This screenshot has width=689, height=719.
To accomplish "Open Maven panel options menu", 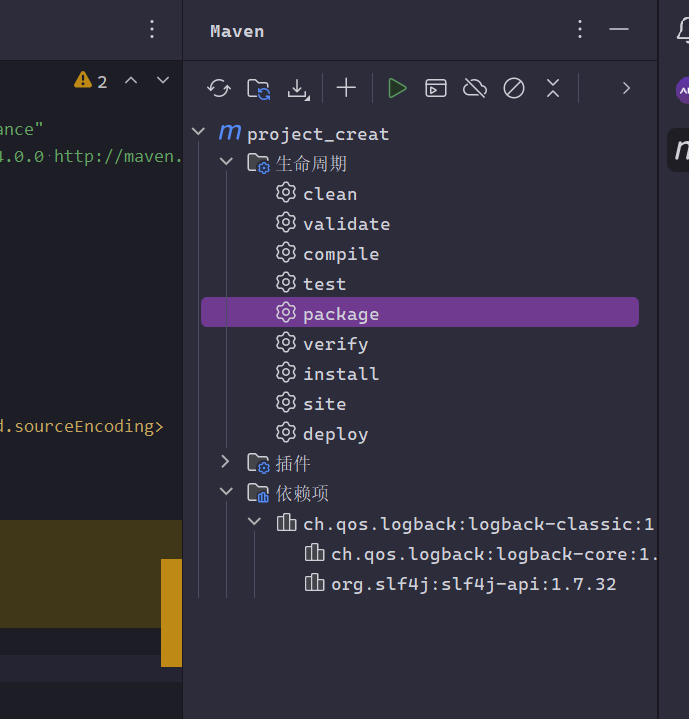I will [x=580, y=29].
